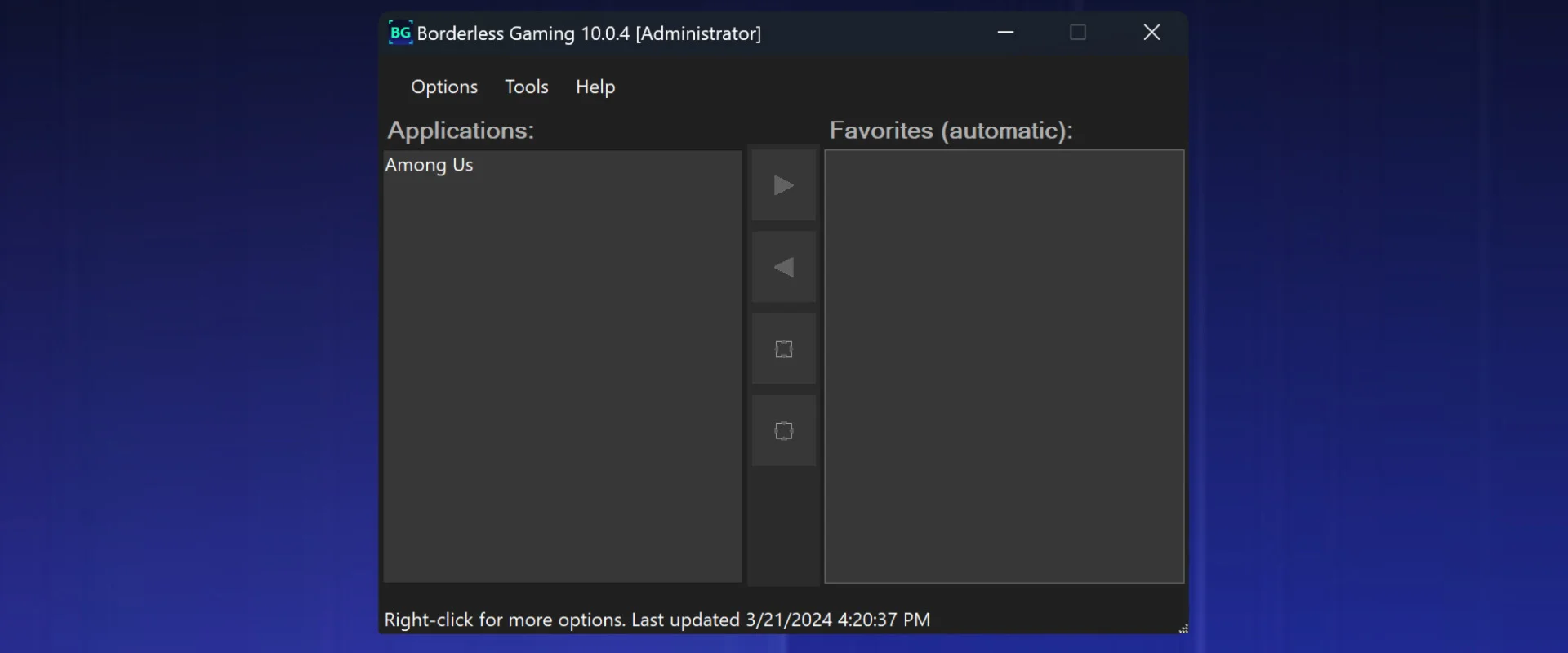Click the blue desktop background left of window
Screen dimensions: 1568x653
(188, 326)
